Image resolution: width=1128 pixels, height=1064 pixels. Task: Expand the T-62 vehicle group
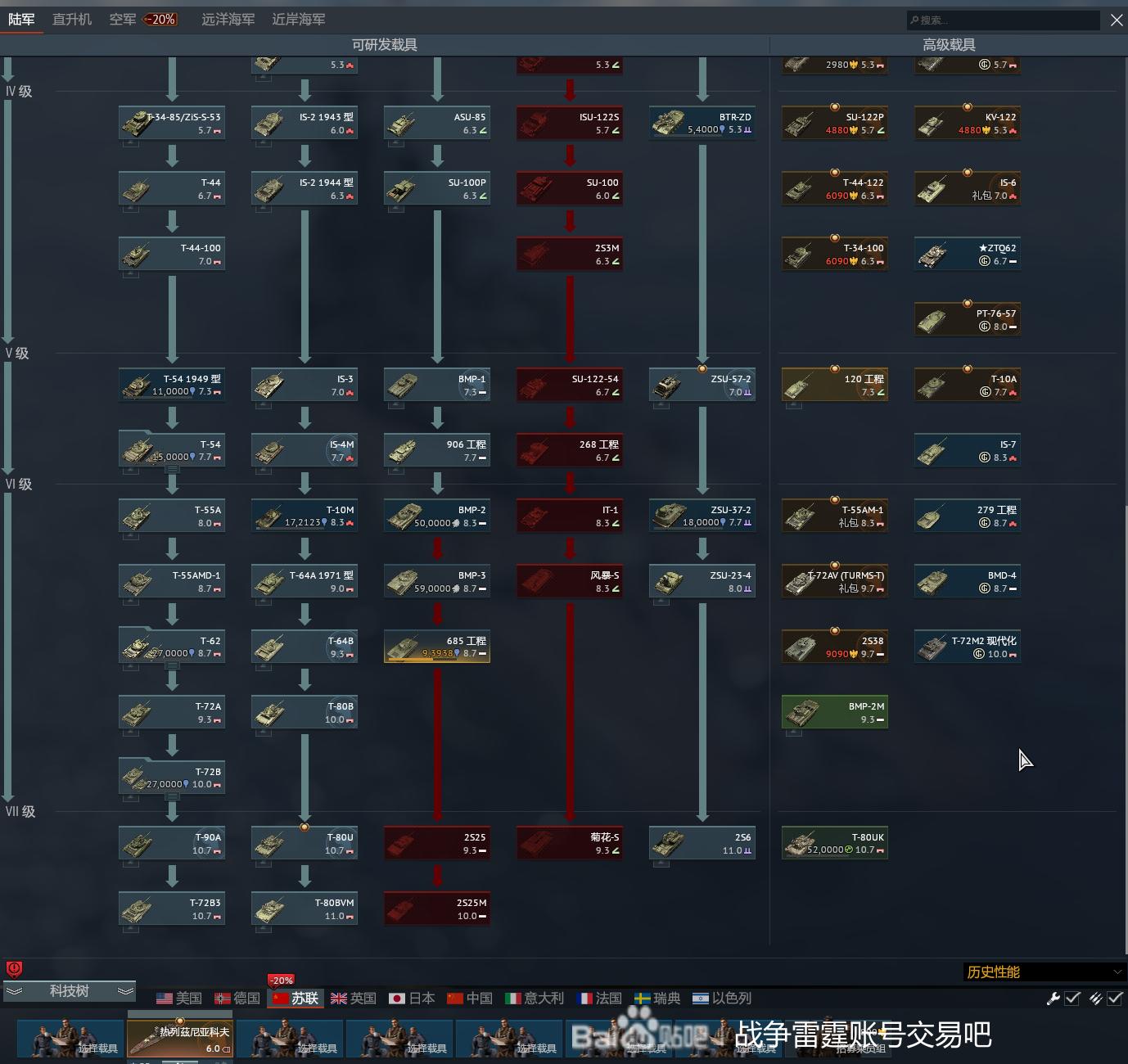pos(172,665)
